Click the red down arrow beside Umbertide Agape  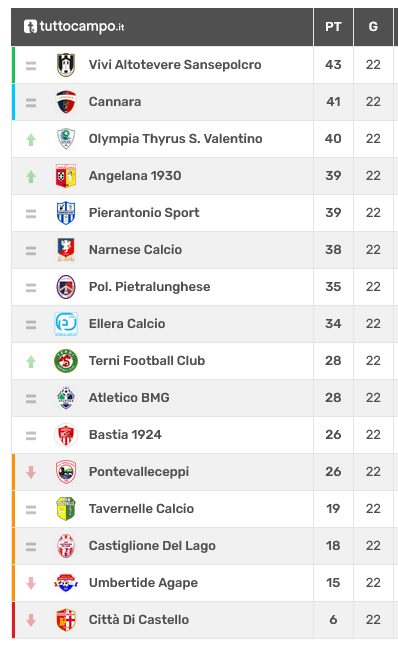tap(31, 583)
